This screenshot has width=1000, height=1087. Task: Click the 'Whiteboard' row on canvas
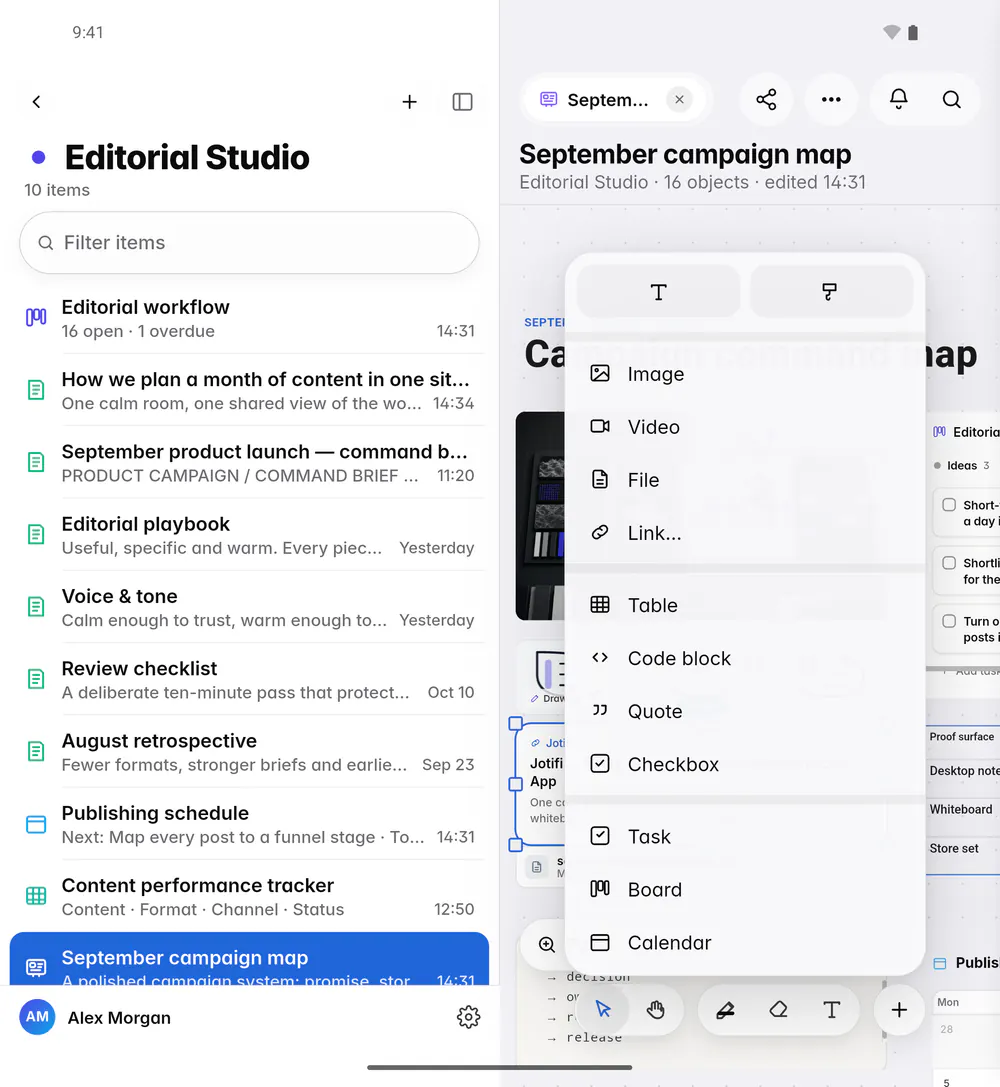click(963, 810)
